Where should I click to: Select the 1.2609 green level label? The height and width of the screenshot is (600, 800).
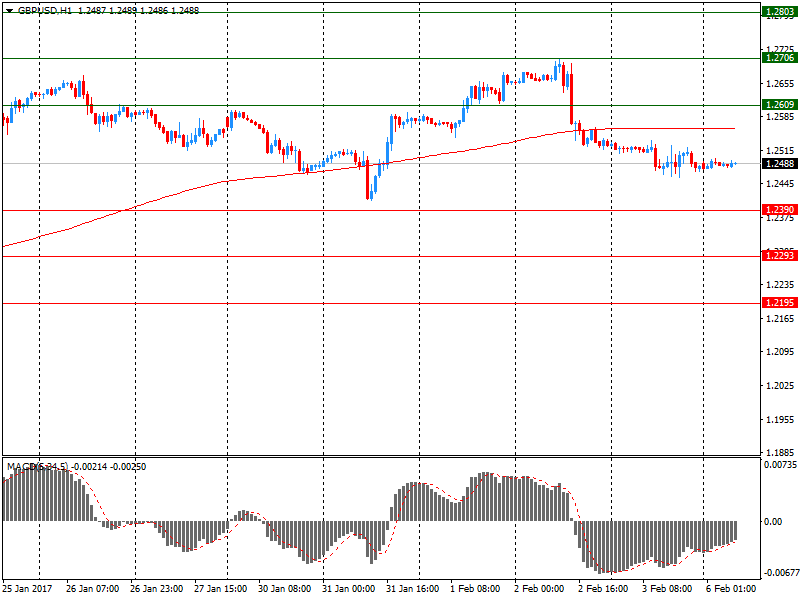(x=780, y=105)
